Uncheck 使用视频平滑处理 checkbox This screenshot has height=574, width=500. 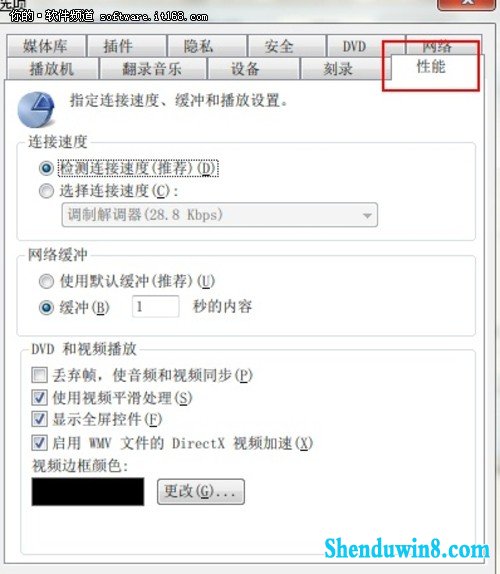coord(40,398)
